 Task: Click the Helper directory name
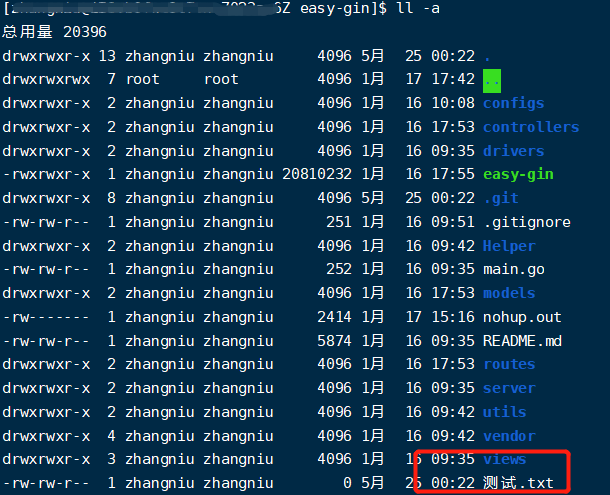click(x=509, y=246)
